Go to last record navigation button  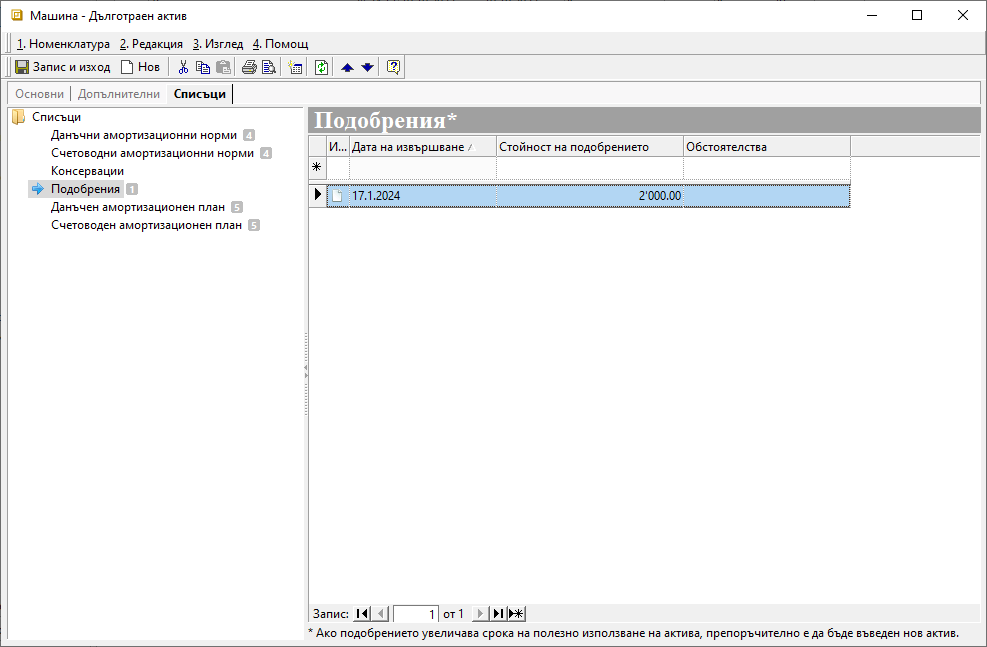497,613
